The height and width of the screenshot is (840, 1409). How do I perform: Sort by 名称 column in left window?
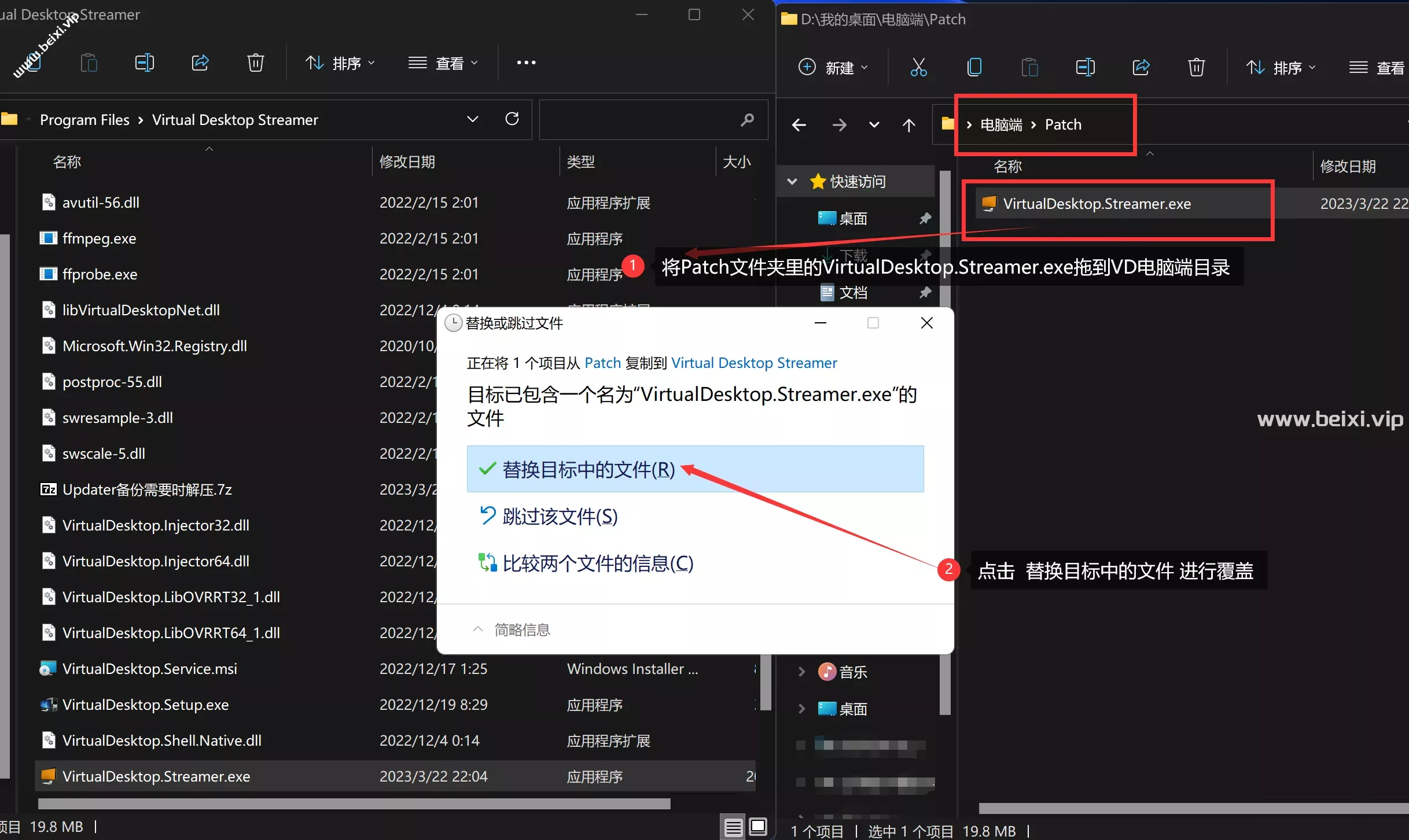pos(67,161)
